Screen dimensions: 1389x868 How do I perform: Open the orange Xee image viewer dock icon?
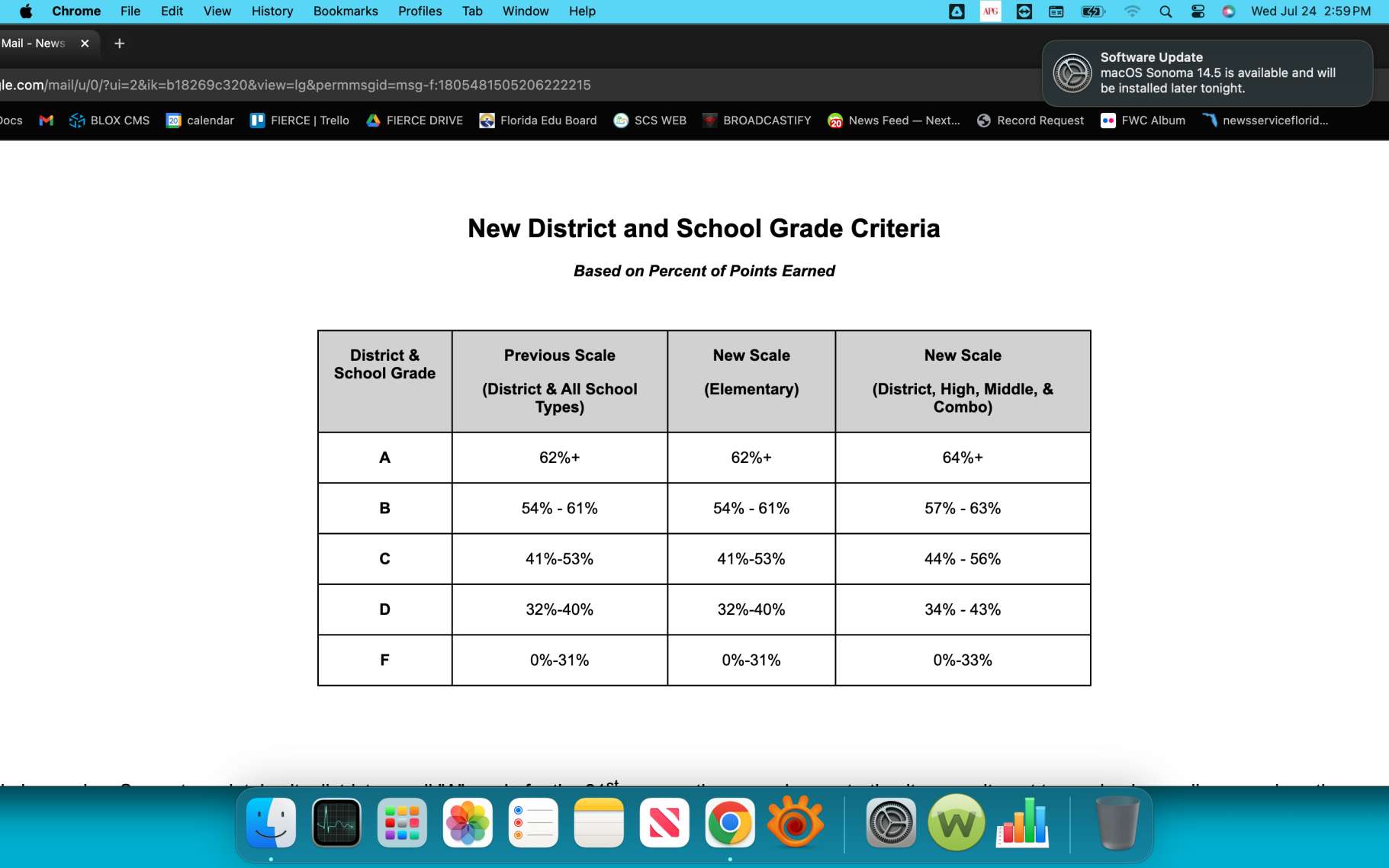click(796, 823)
